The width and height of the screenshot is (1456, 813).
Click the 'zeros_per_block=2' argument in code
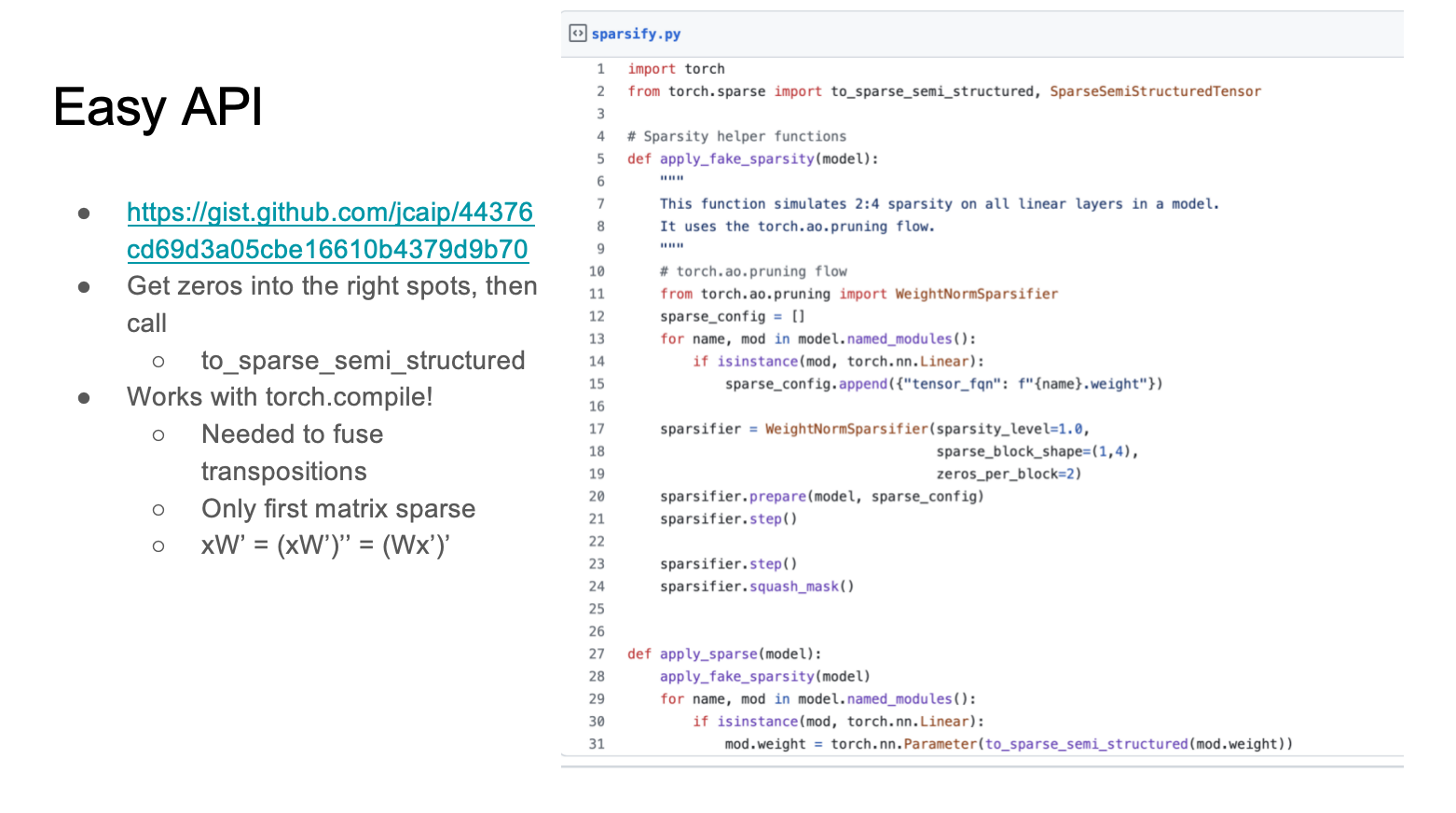pyautogui.click(x=1009, y=474)
